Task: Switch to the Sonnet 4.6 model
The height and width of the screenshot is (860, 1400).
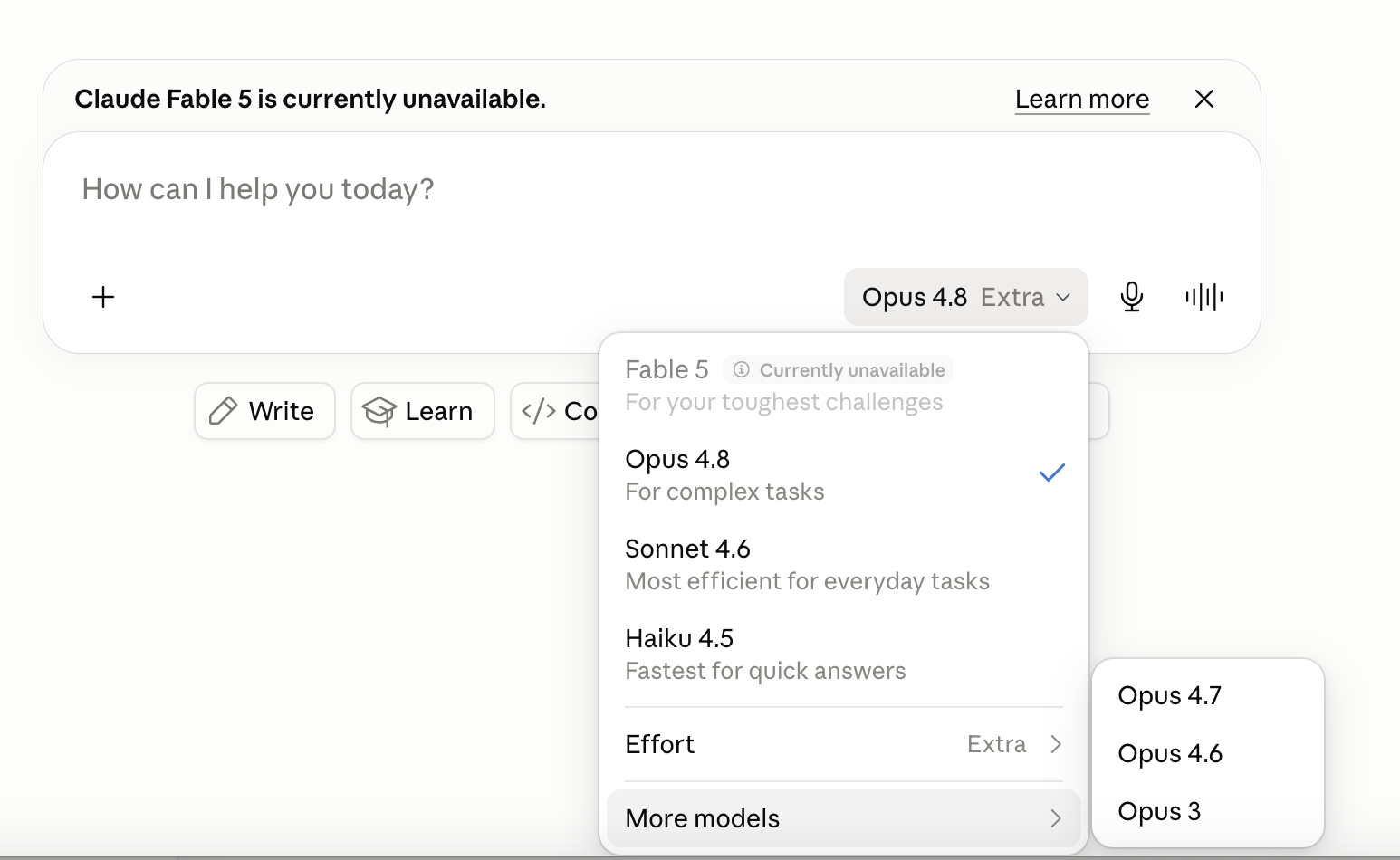Action: (844, 565)
